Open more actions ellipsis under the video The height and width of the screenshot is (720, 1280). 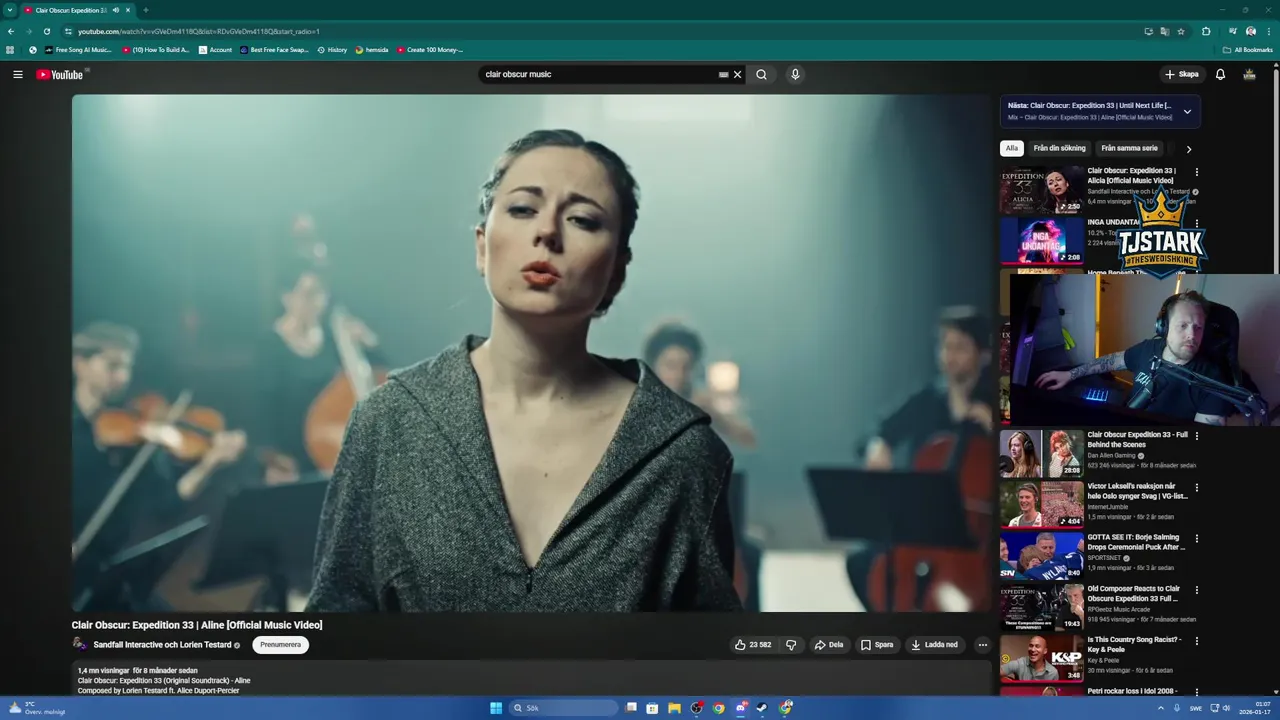click(x=982, y=645)
